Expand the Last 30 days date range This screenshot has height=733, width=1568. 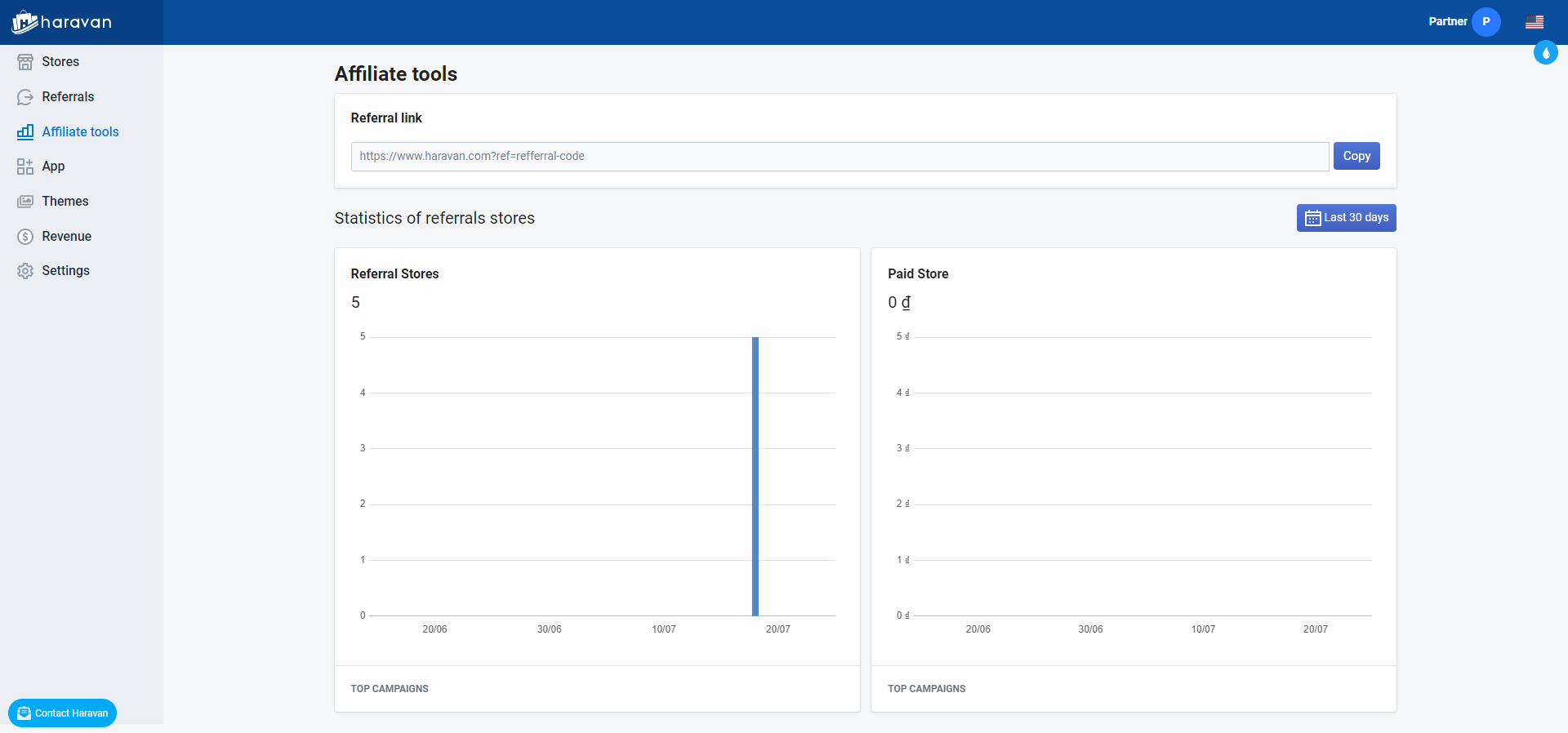1346,218
